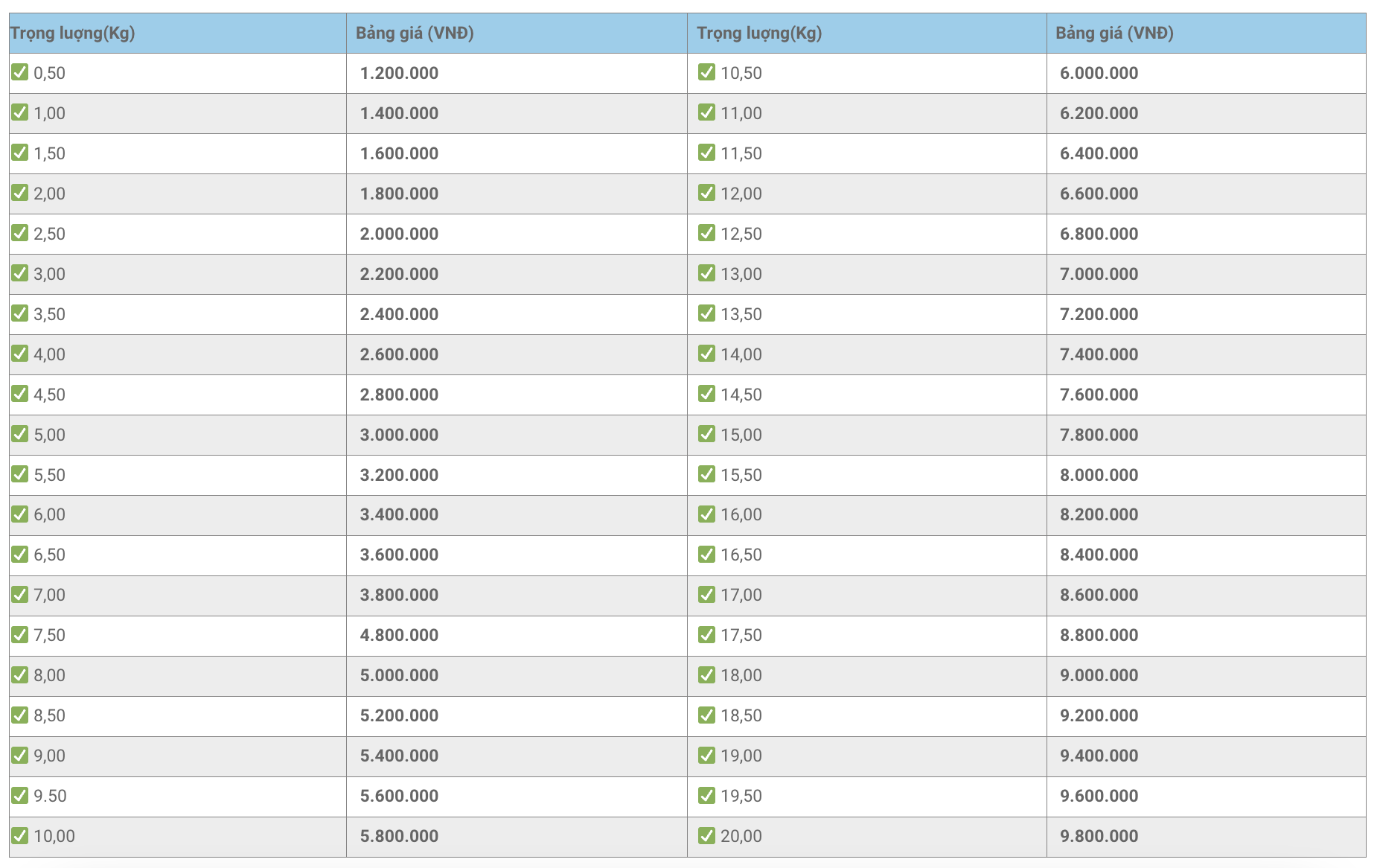Click the green checkmark icon beside 1,00
The image size is (1377, 868).
[20, 112]
